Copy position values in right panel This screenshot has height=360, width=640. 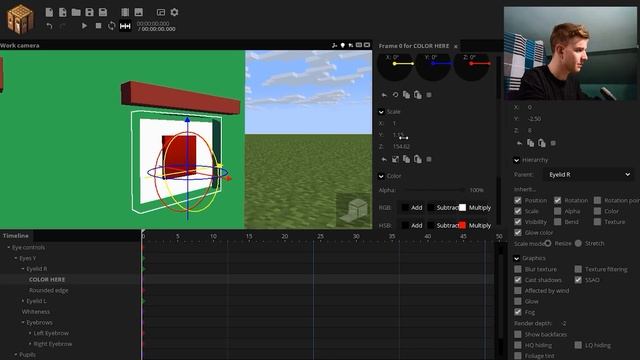pos(531,143)
